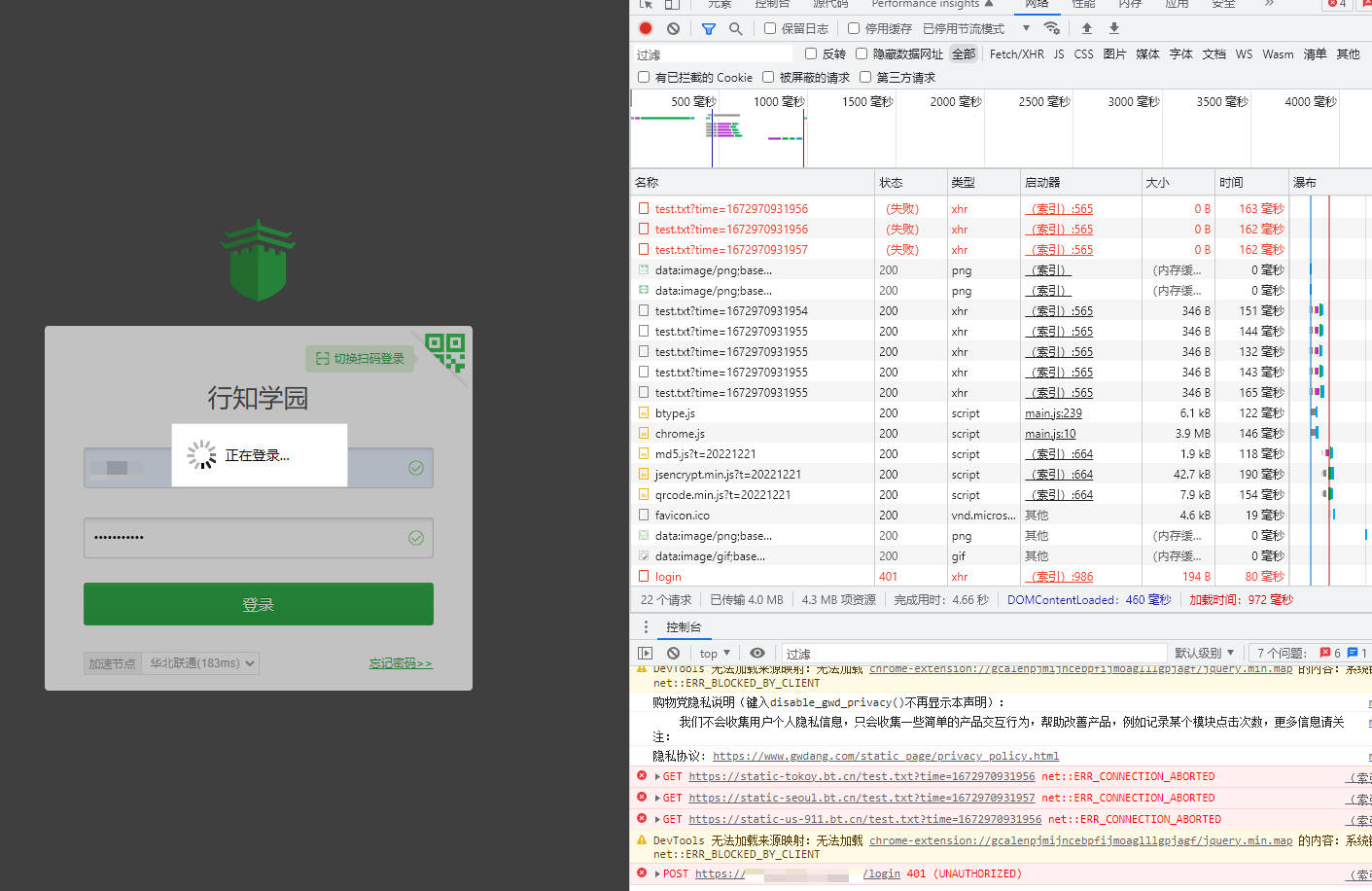1372x891 pixels.
Task: Click the script icon beside md5.js
Action: coord(644,454)
